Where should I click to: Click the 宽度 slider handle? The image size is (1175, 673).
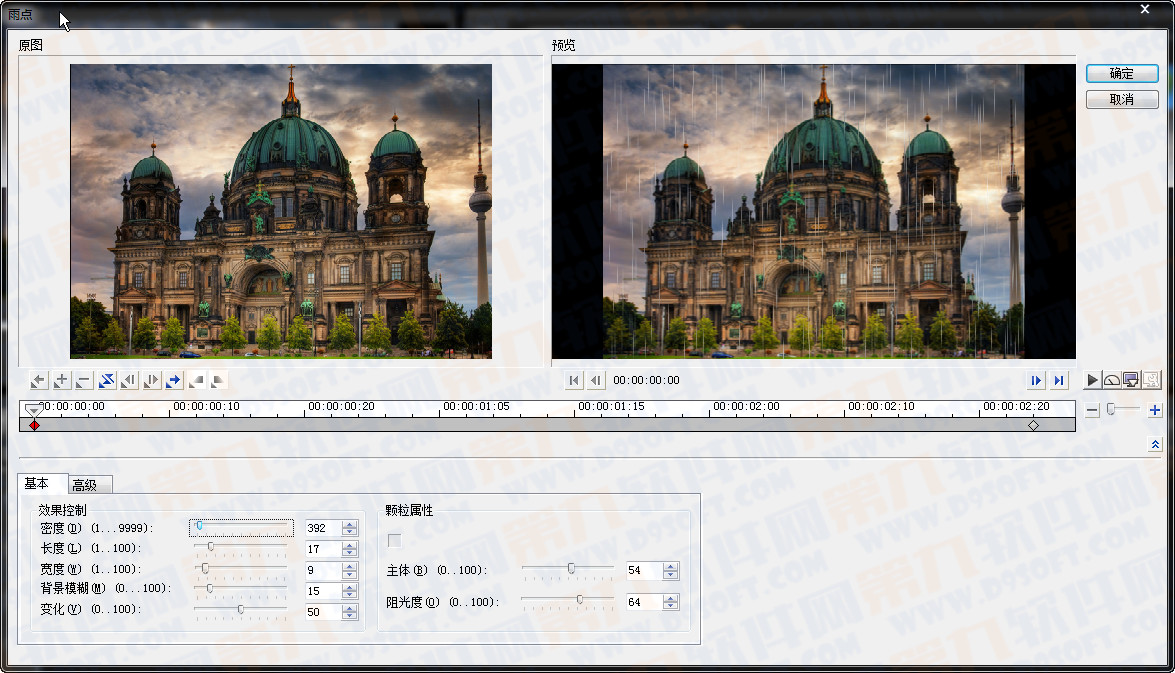pos(205,568)
